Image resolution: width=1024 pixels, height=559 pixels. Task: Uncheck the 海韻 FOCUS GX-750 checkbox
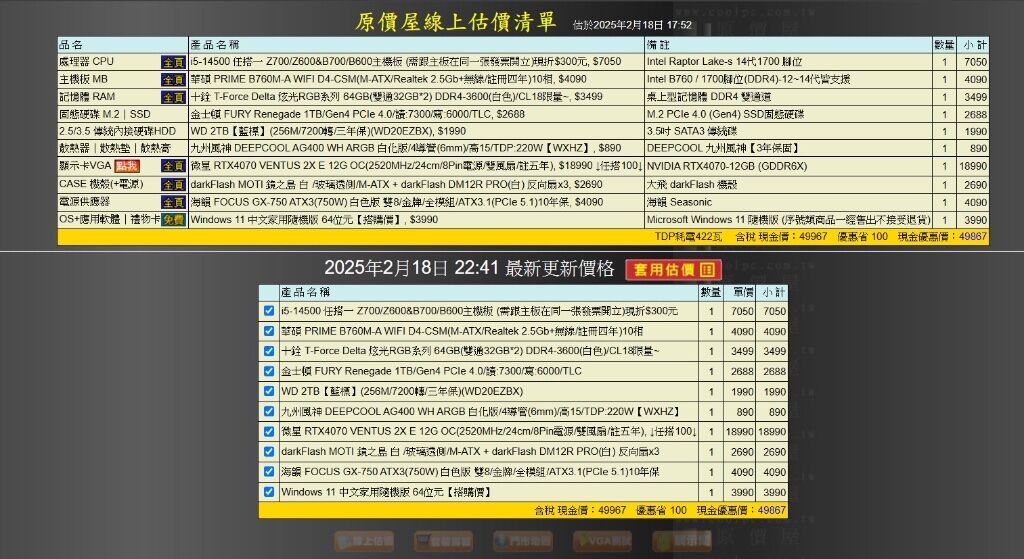click(x=268, y=471)
